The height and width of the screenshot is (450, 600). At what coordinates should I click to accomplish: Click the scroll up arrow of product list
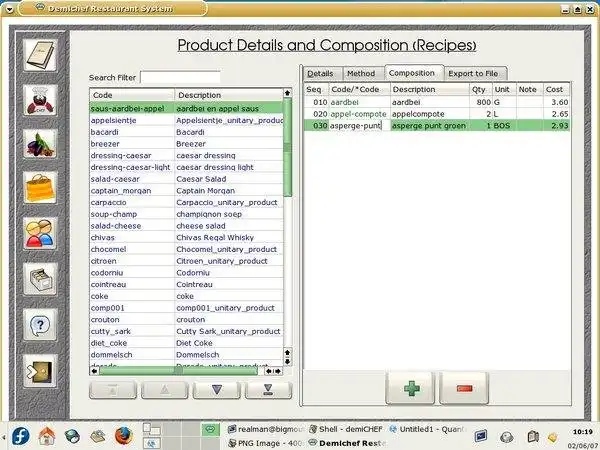[x=288, y=93]
